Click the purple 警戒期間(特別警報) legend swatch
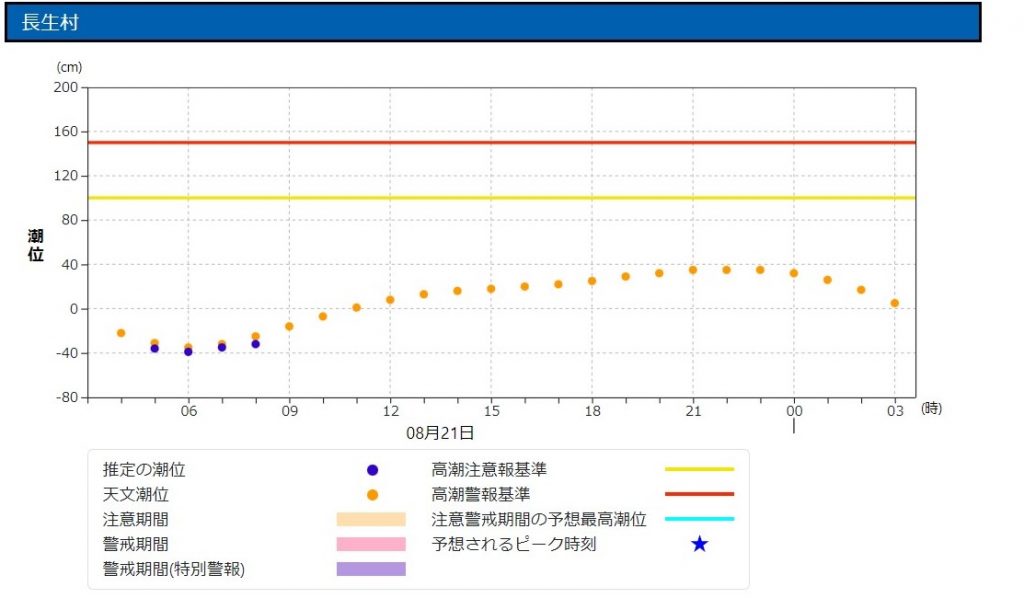Viewport: 1024px width, 598px height. tap(371, 569)
